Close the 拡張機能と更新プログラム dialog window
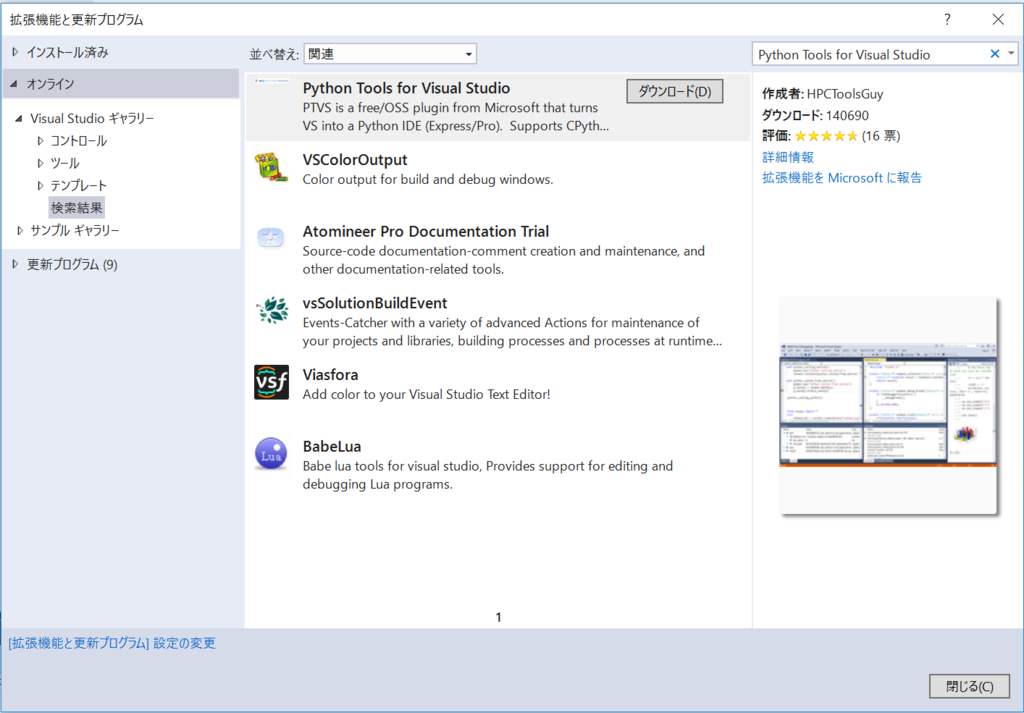Screen dimensions: 1024x713 coord(998,19)
